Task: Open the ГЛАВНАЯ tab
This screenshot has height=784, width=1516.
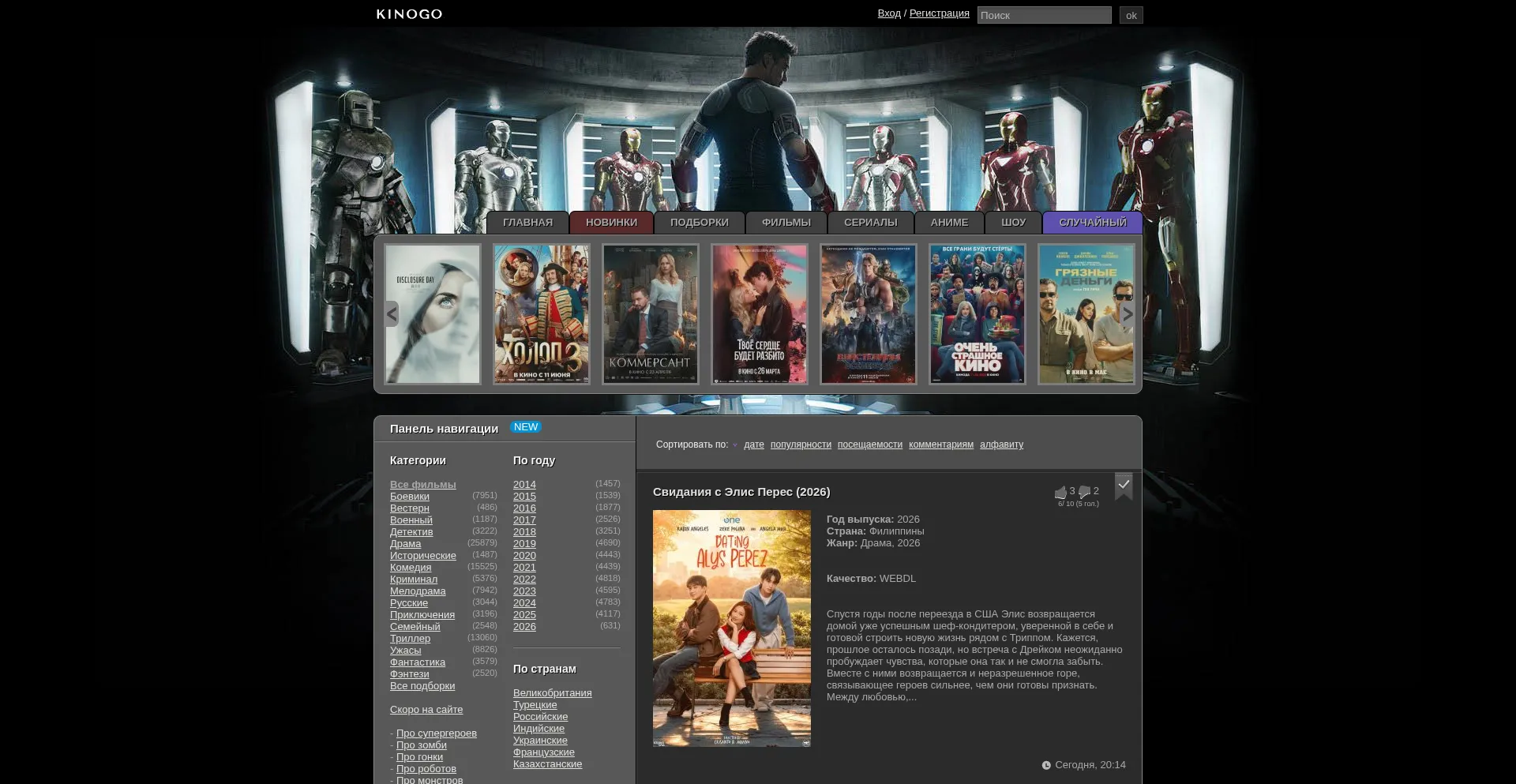Action: [527, 223]
